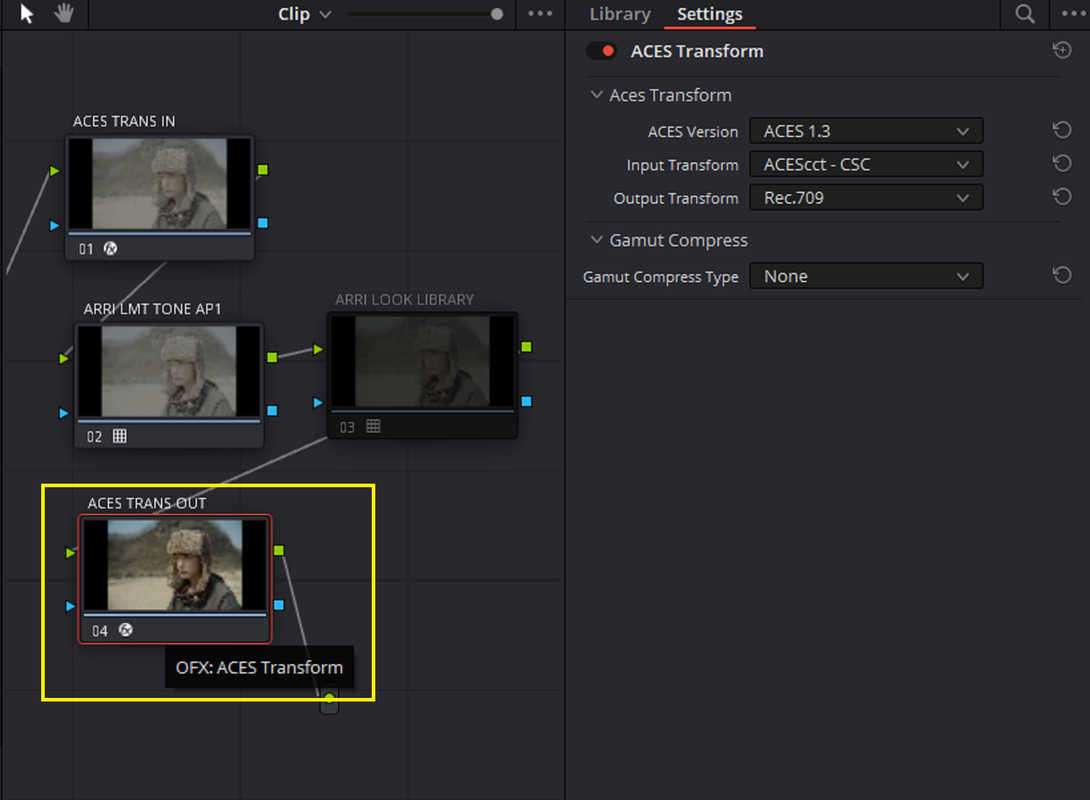Reset the Output Transform parameter
This screenshot has width=1090, height=800.
coord(1061,197)
